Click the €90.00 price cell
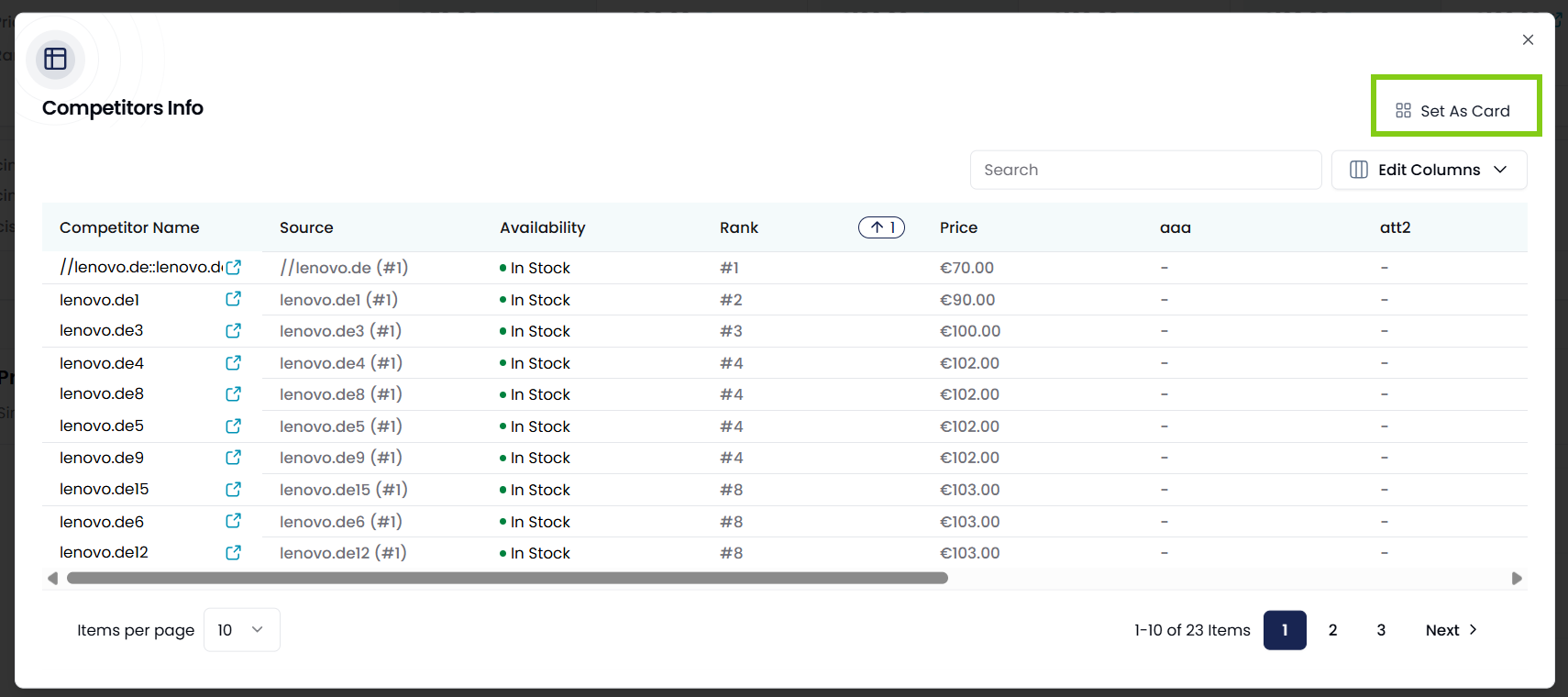 967,300
